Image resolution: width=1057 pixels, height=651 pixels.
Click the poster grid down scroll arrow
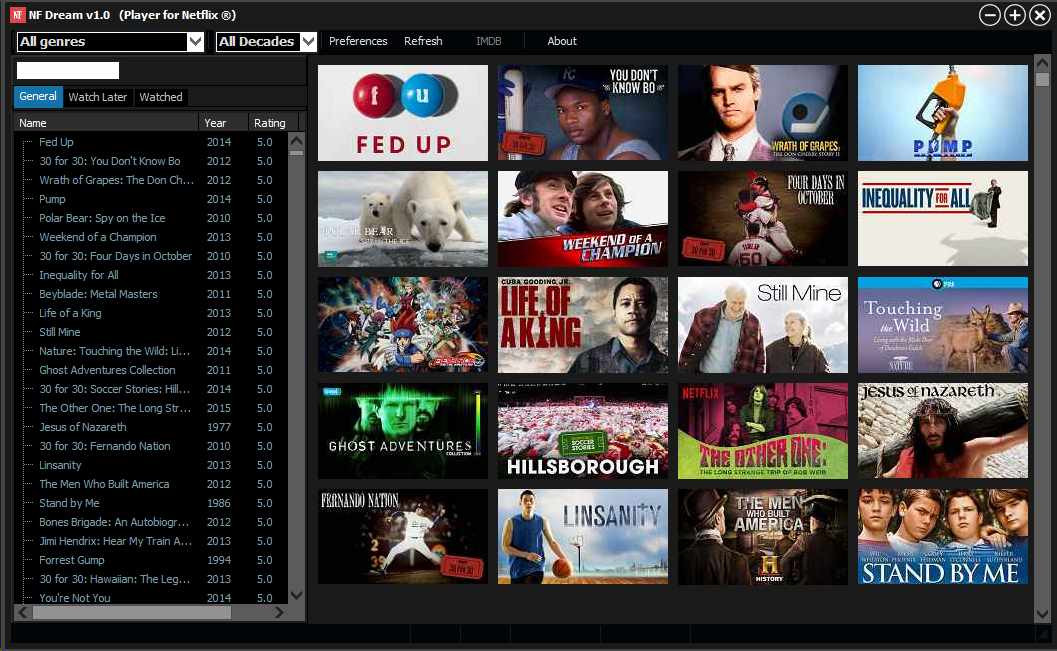tap(1042, 614)
